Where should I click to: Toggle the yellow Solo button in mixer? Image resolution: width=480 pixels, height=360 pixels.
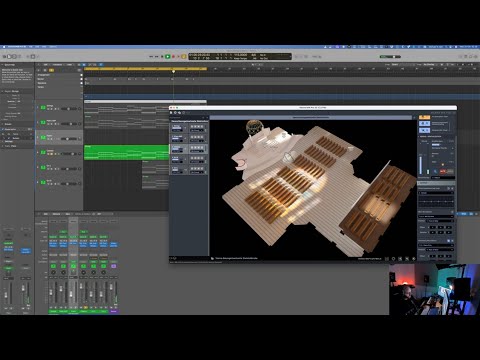pos(86,307)
